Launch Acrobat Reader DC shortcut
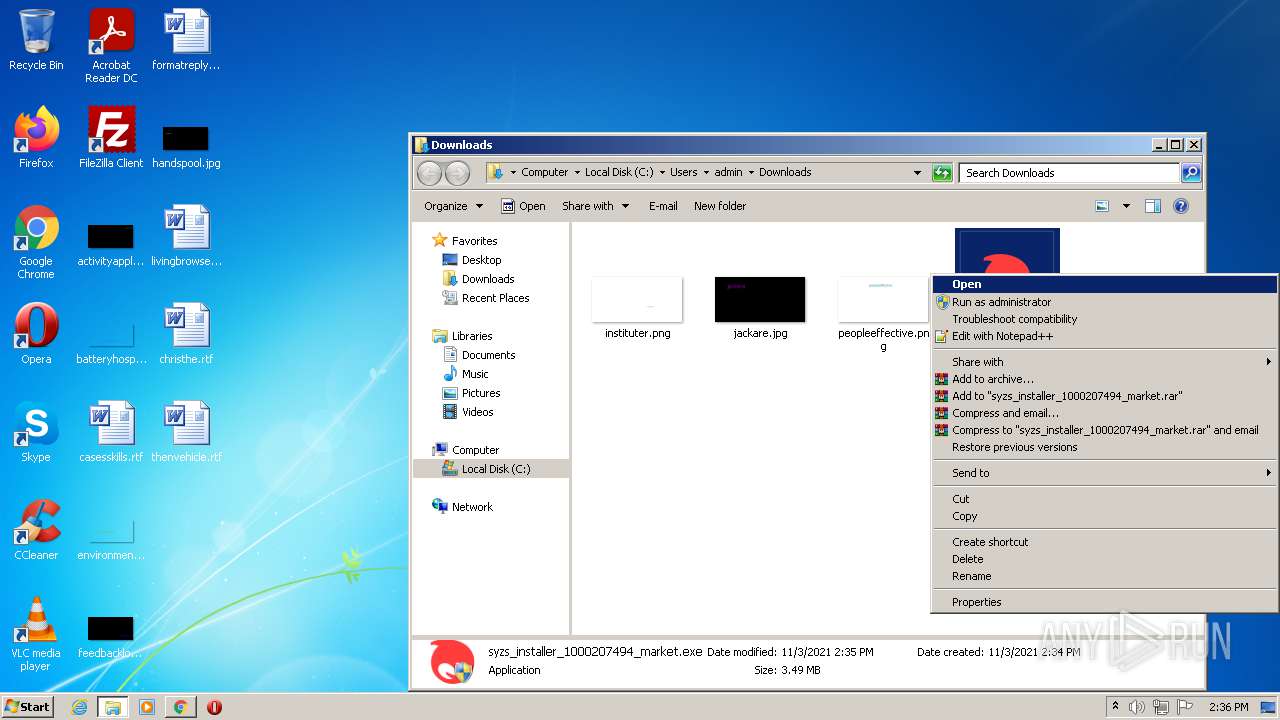Screen dimensions: 1280x720 (111, 46)
